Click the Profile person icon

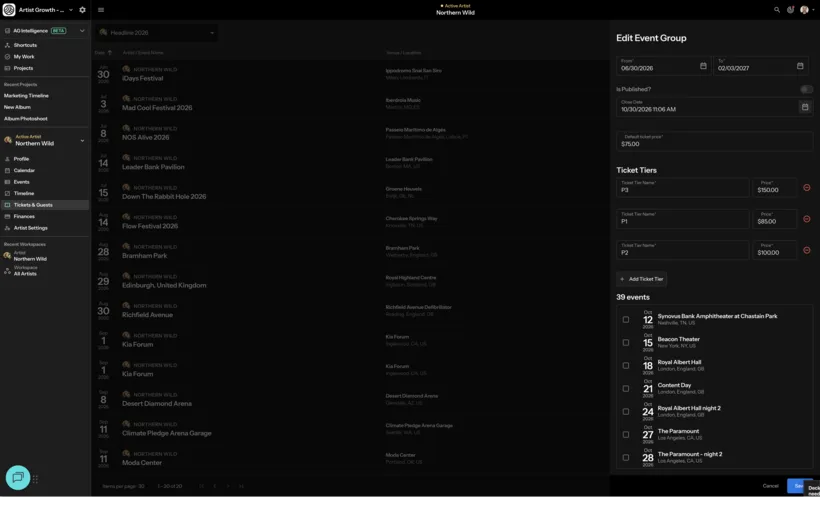7,159
